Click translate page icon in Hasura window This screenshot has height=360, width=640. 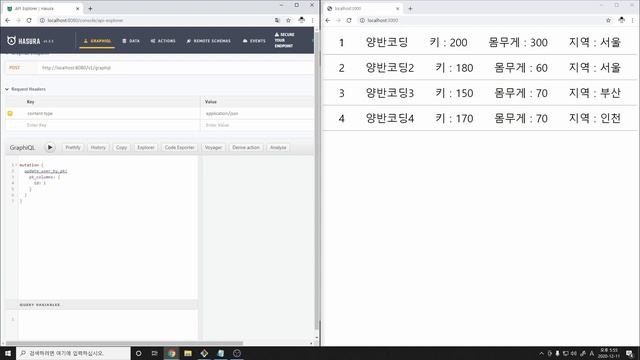(x=278, y=20)
